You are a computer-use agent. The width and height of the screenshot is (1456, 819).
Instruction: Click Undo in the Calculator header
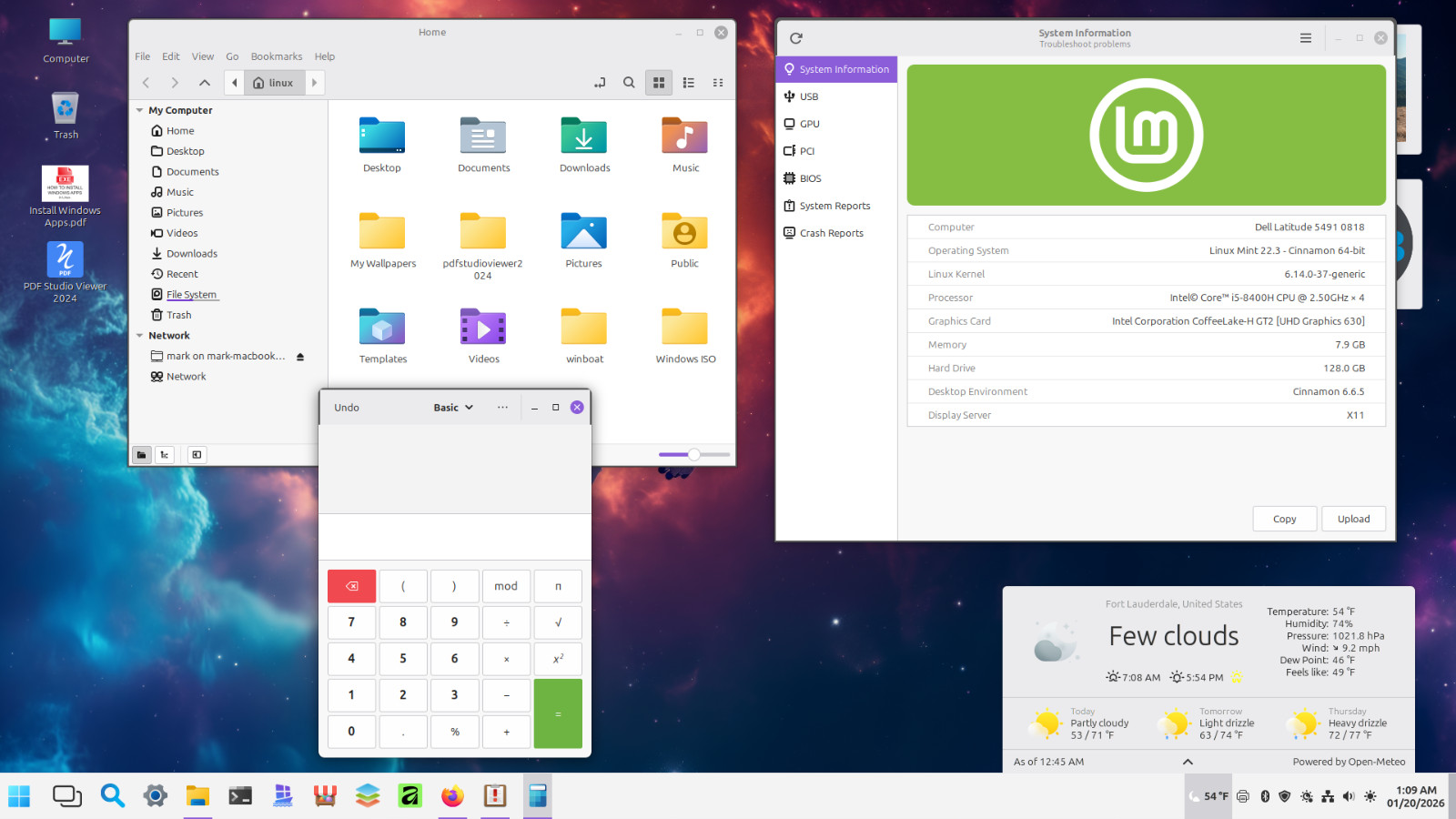[x=347, y=408]
